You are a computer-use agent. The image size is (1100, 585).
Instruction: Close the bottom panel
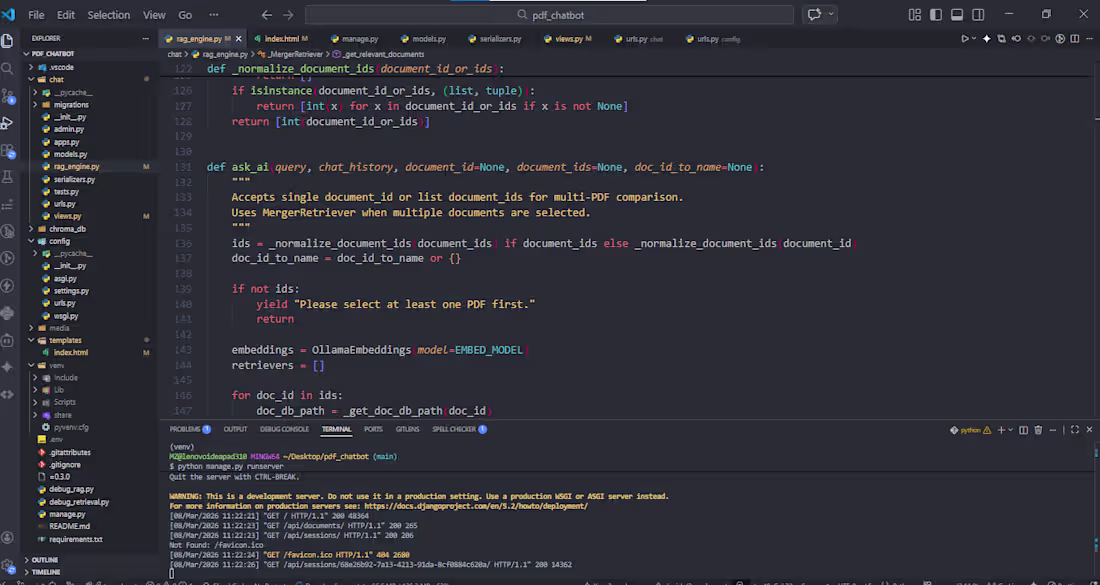(1089, 430)
